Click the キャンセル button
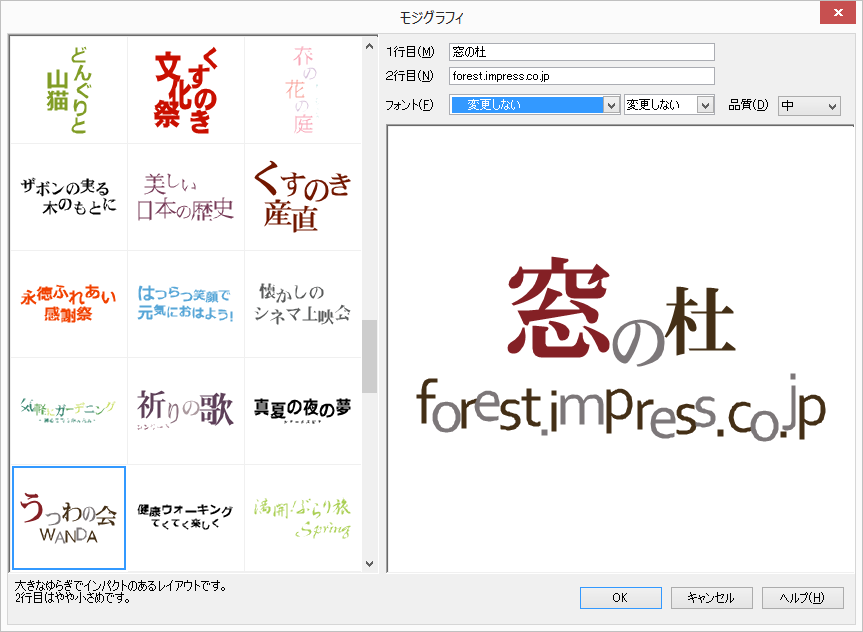 pyautogui.click(x=711, y=598)
